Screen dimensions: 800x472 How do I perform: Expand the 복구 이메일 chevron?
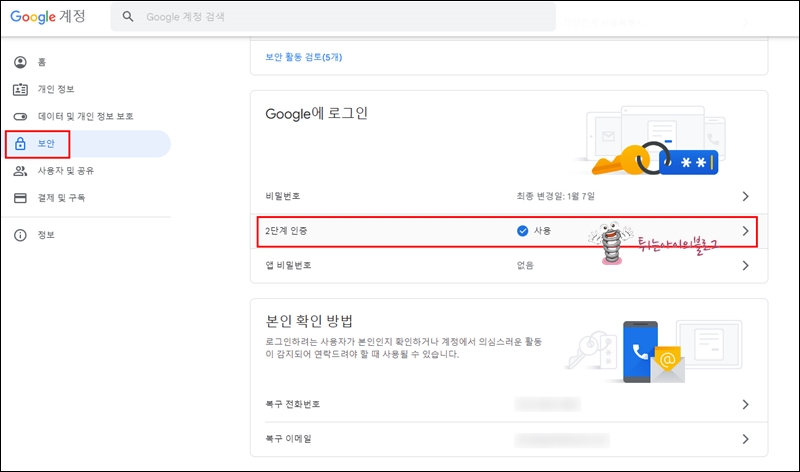pyautogui.click(x=745, y=439)
